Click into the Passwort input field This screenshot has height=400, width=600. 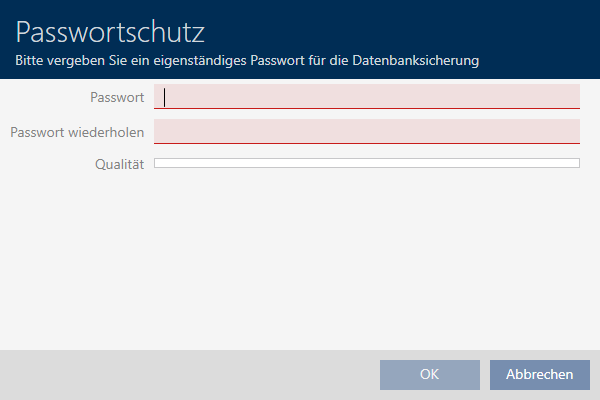tap(366, 96)
